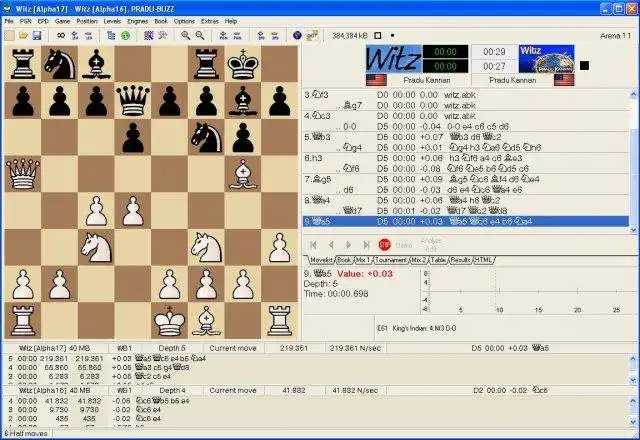Switch to the Movelist tab
Image resolution: width=640 pixels, height=440 pixels.
pyautogui.click(x=321, y=260)
